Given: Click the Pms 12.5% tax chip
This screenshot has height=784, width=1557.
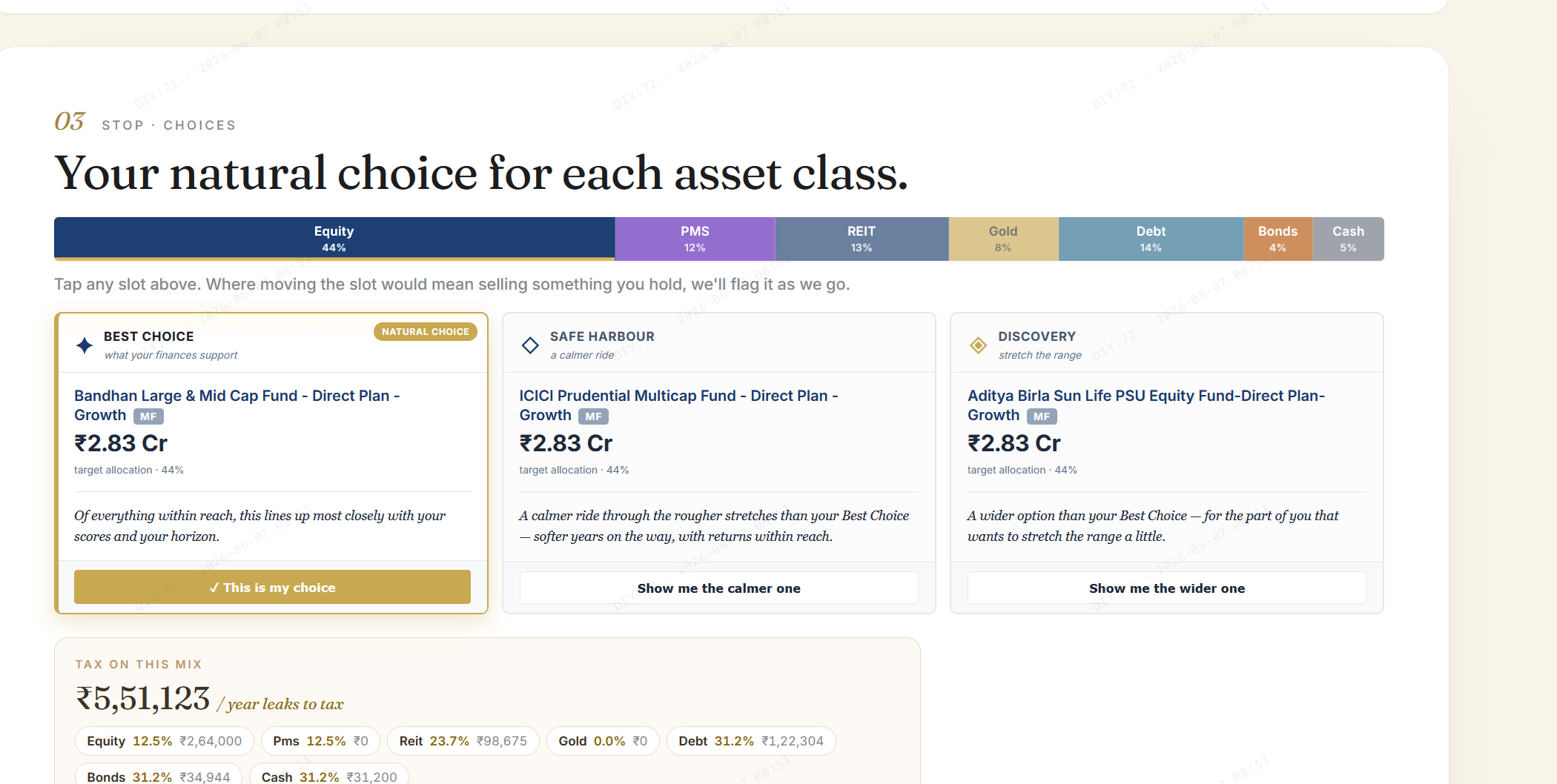Looking at the screenshot, I should click(x=320, y=741).
